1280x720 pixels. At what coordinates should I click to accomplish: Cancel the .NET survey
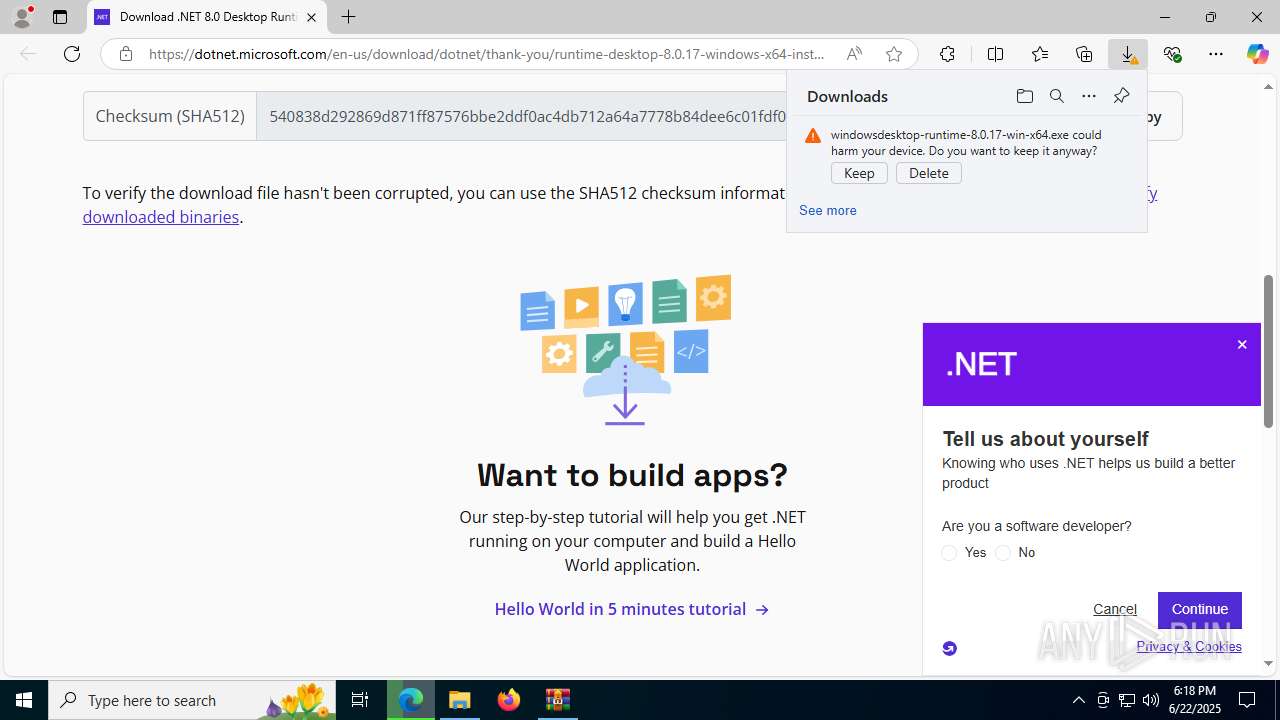(1114, 609)
